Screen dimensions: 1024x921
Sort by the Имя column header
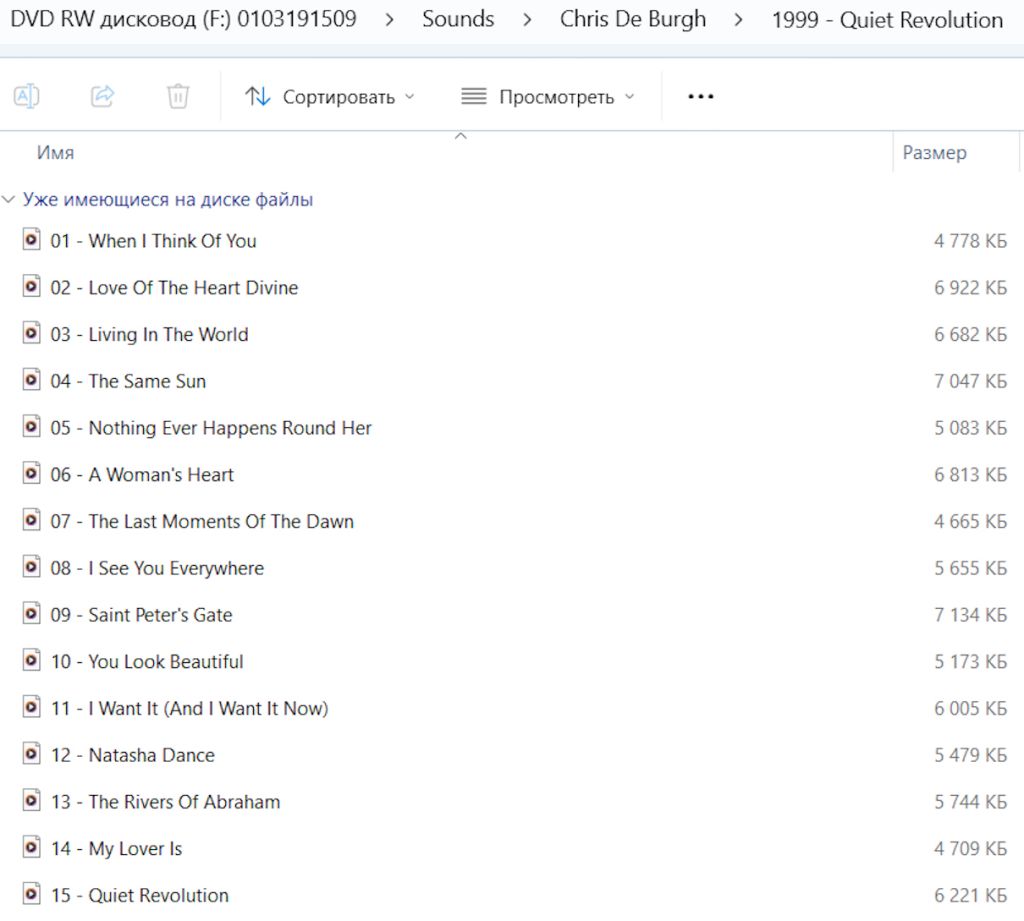[x=56, y=153]
